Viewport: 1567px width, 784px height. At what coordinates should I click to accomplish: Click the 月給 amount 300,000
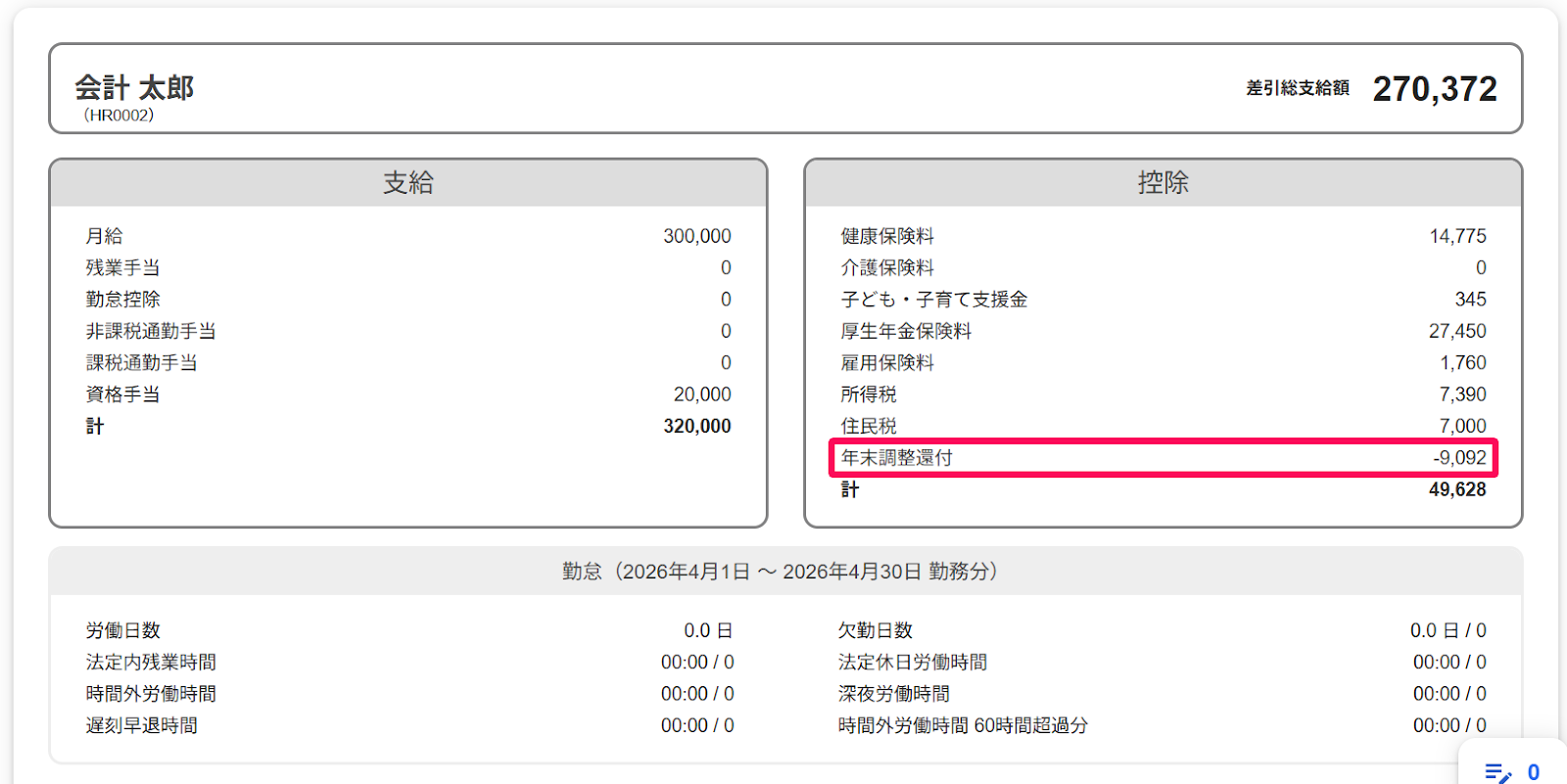click(697, 236)
